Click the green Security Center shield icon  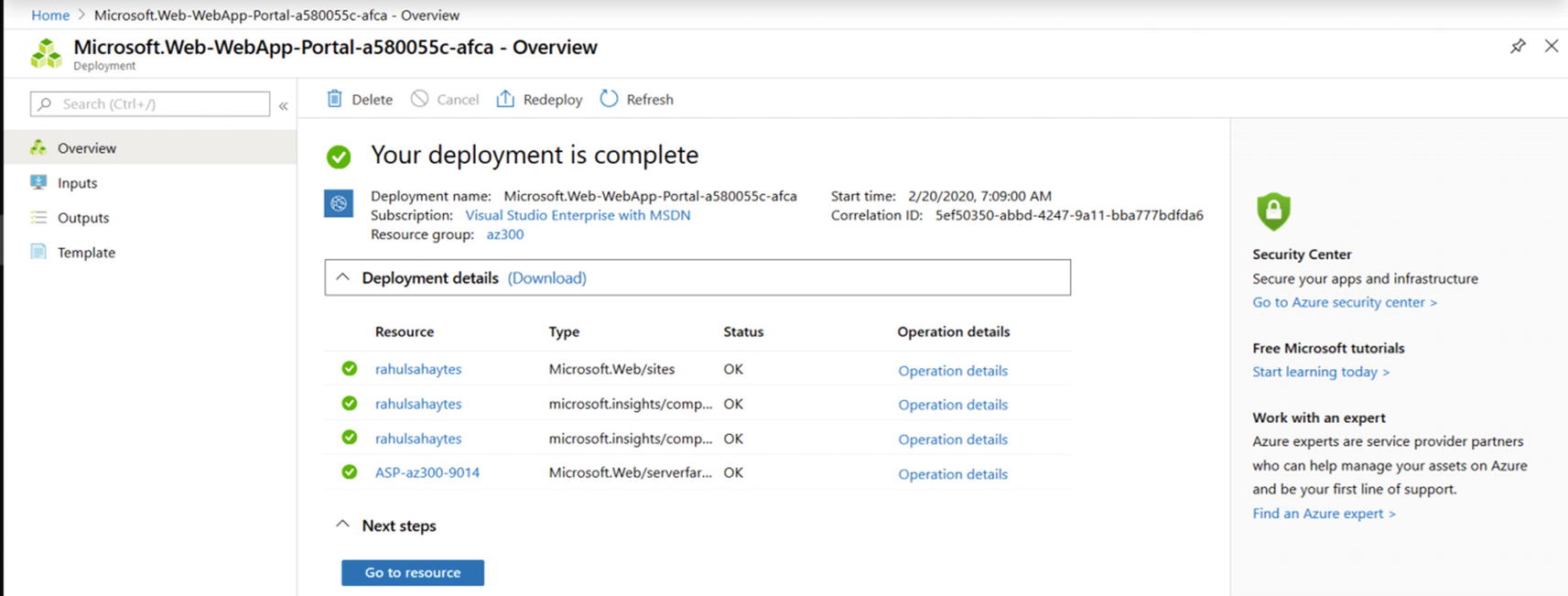coord(1273,211)
